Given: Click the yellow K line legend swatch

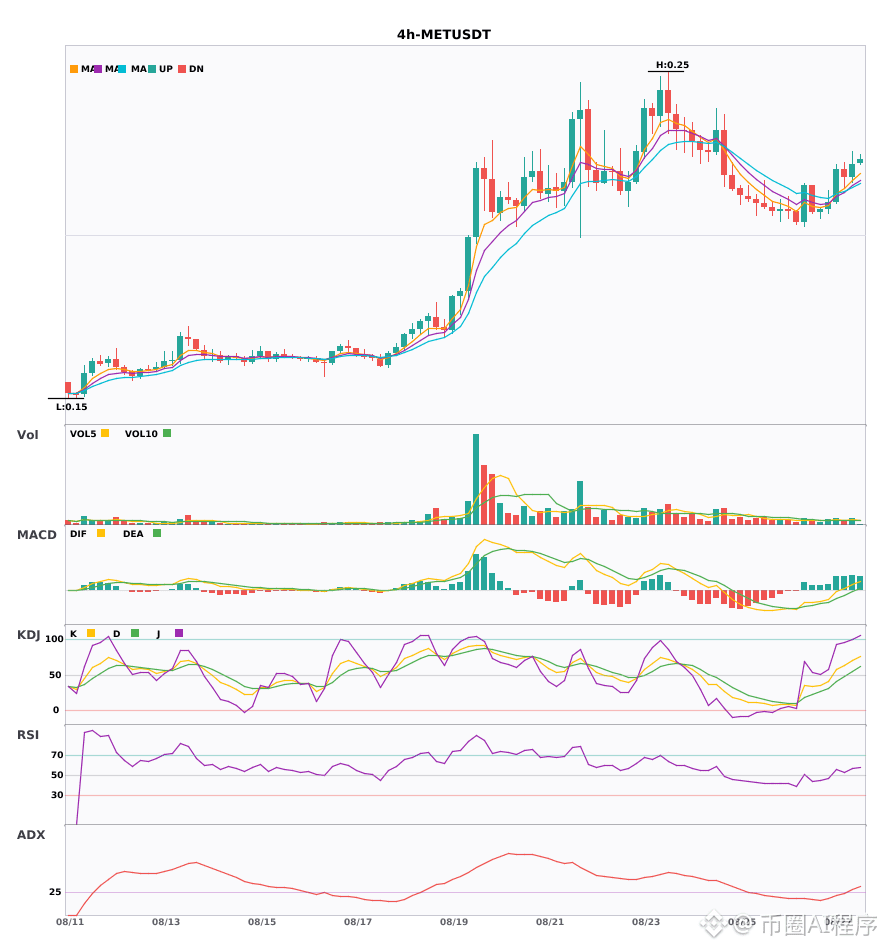Looking at the screenshot, I should point(91,633).
